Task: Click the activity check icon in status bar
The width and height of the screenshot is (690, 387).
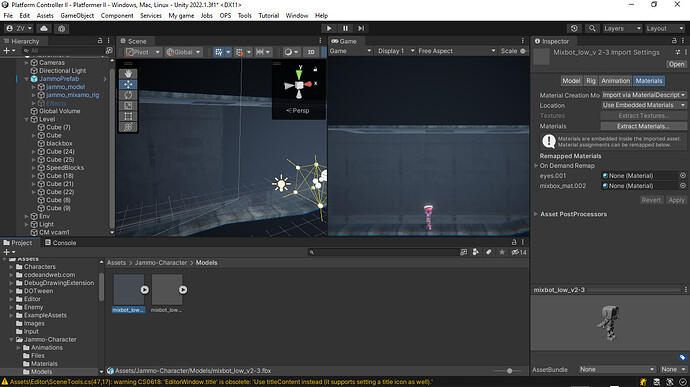Action: point(683,382)
